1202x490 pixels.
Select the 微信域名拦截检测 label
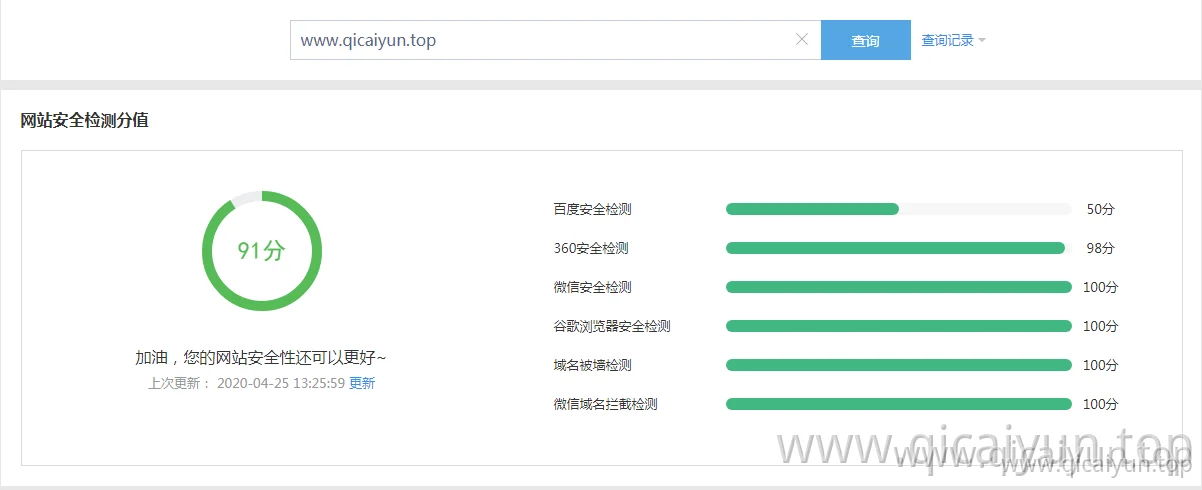tap(606, 404)
